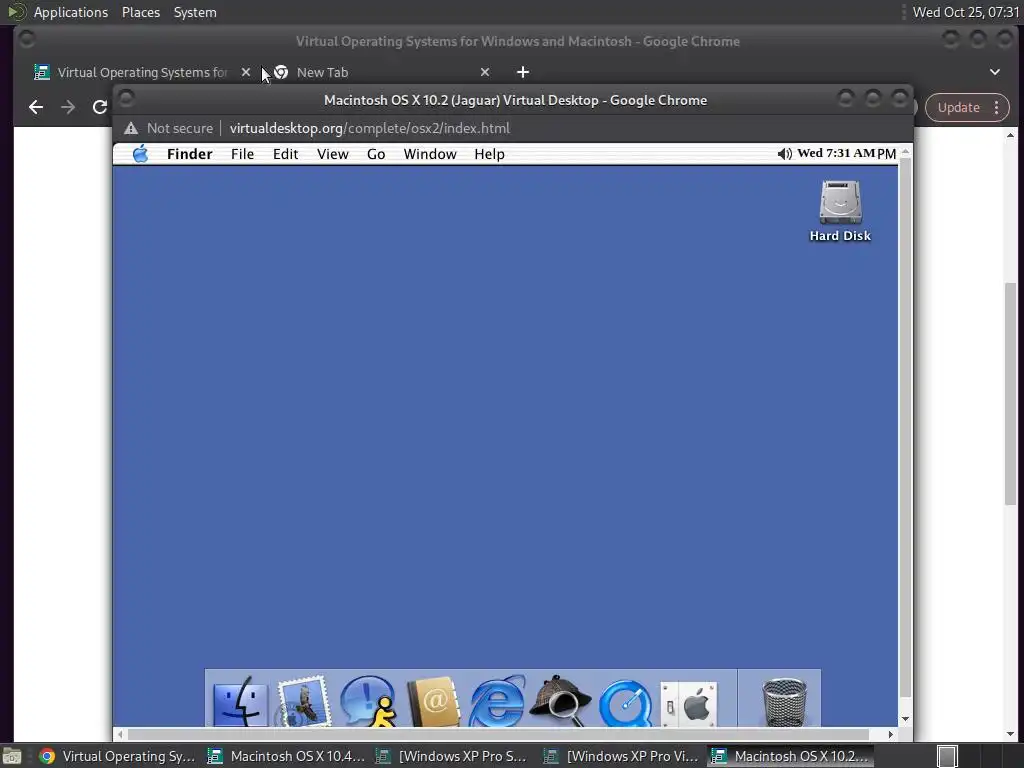Click the main Chrome window vertical scrollbar thumb

1010,394
